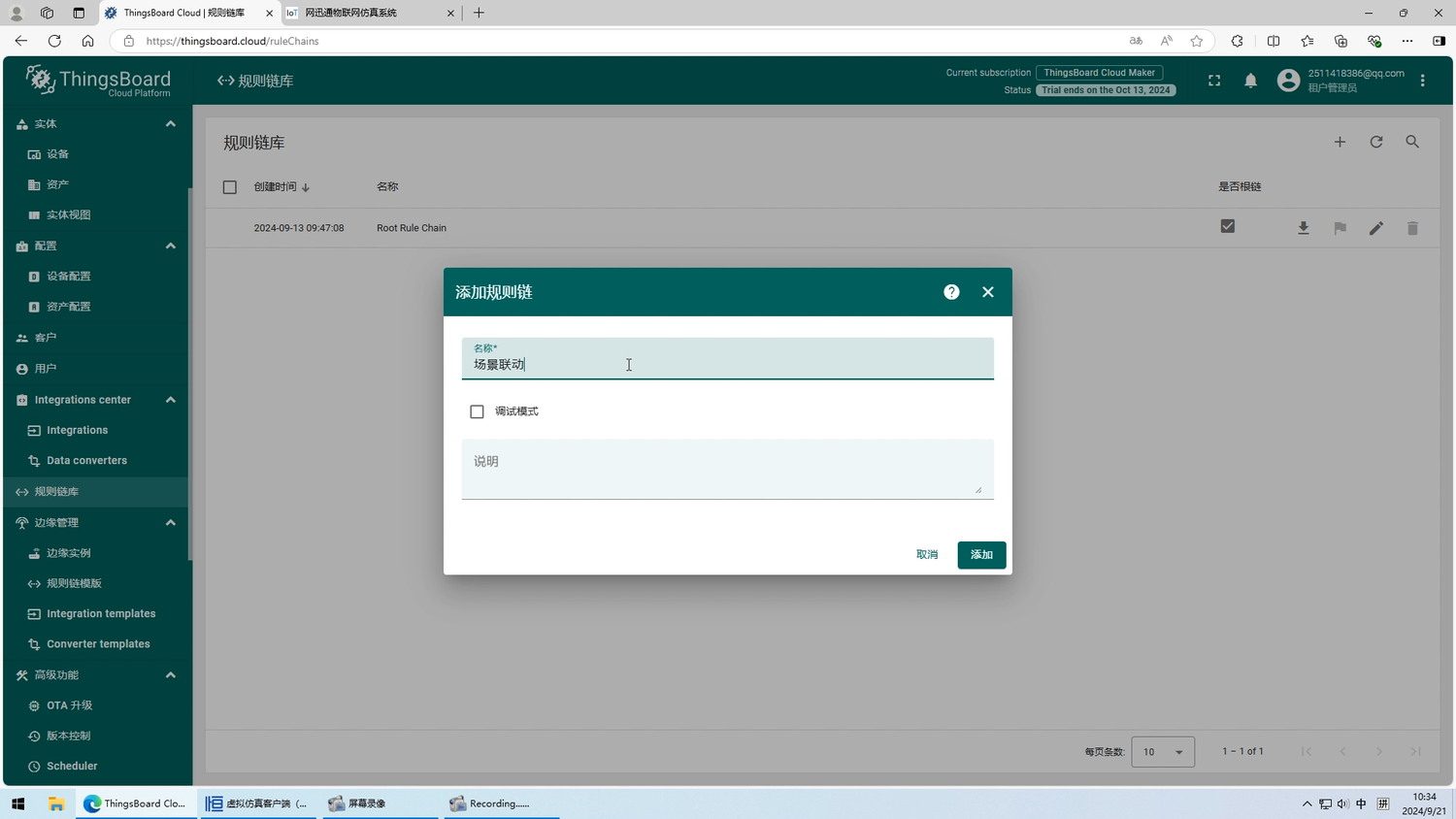The width and height of the screenshot is (1456, 819).
Task: Collapse the Integrations center section
Action: coord(171,400)
